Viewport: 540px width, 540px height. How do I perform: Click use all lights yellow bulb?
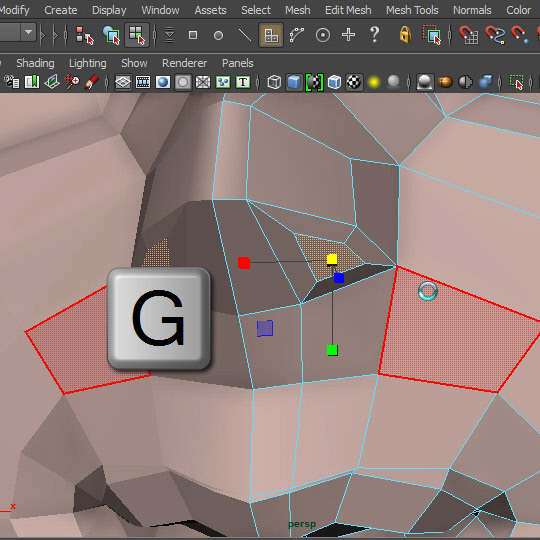click(374, 82)
